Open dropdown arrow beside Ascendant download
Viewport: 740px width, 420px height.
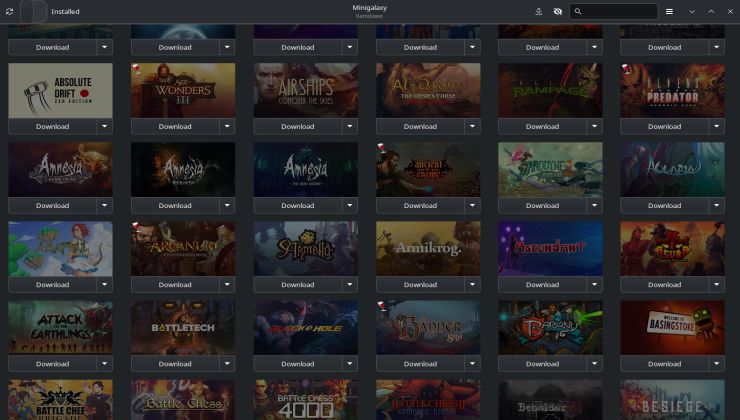coord(595,285)
